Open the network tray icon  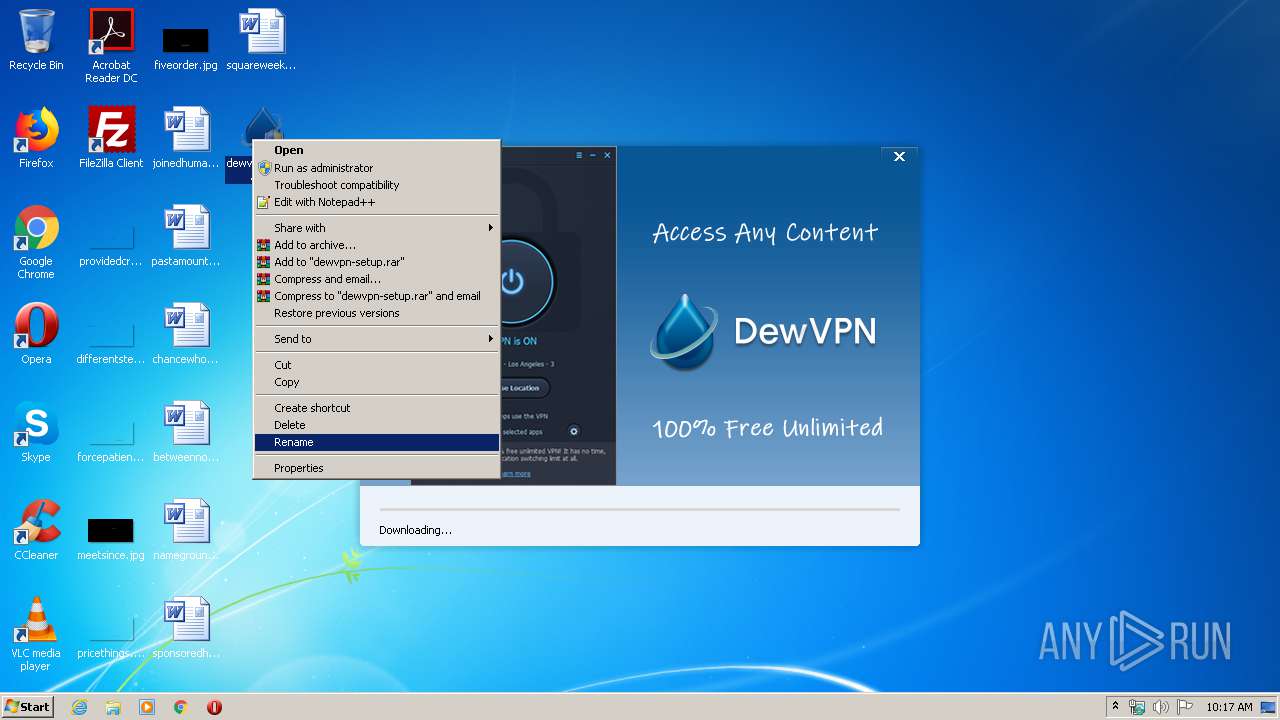[x=1137, y=707]
